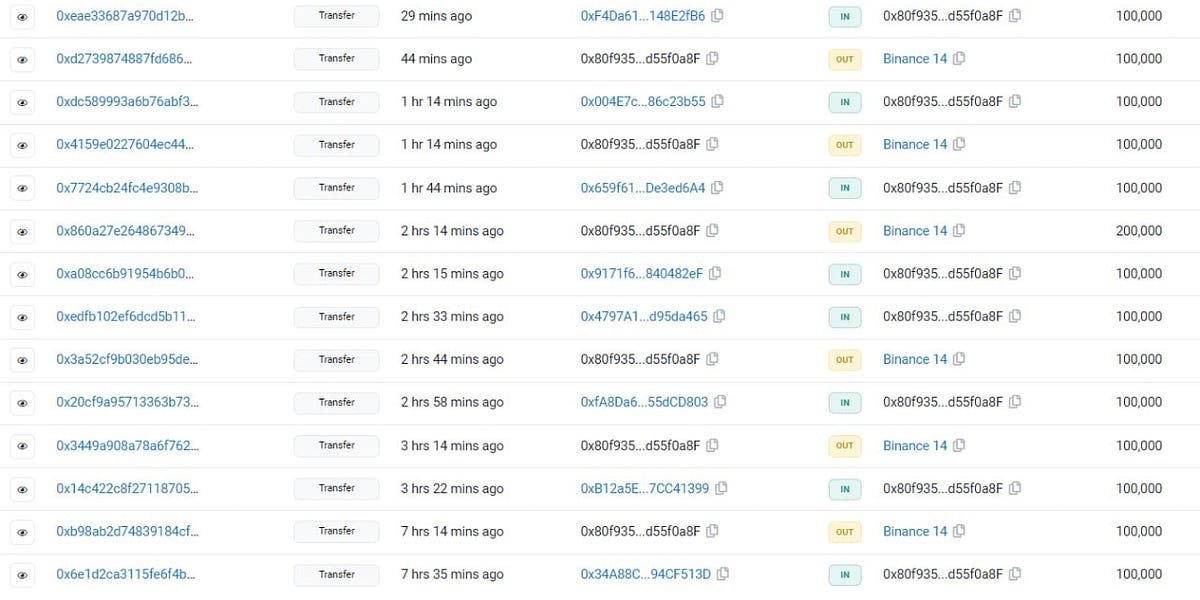Copy the 0x34A88C...94CF513D address
The image size is (1200, 600).
click(x=720, y=574)
